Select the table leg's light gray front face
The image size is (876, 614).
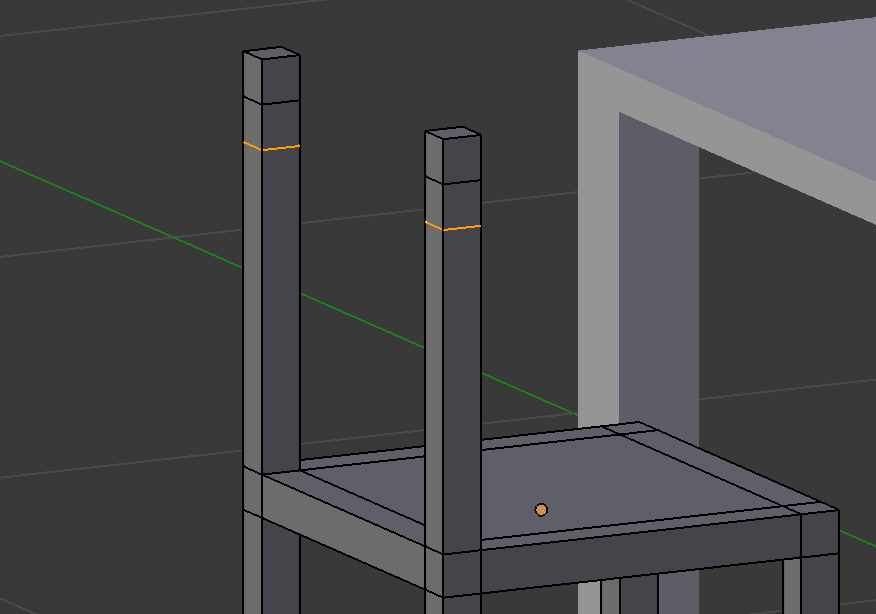coord(598,250)
